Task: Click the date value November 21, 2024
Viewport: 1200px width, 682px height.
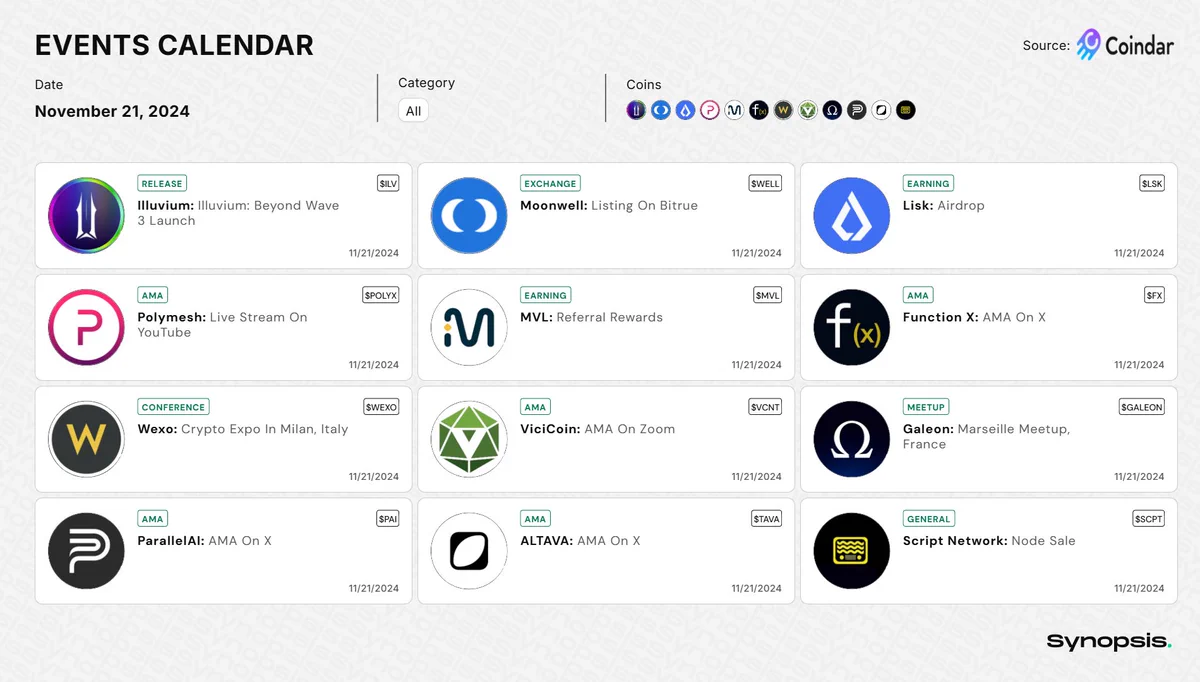Action: 112,111
